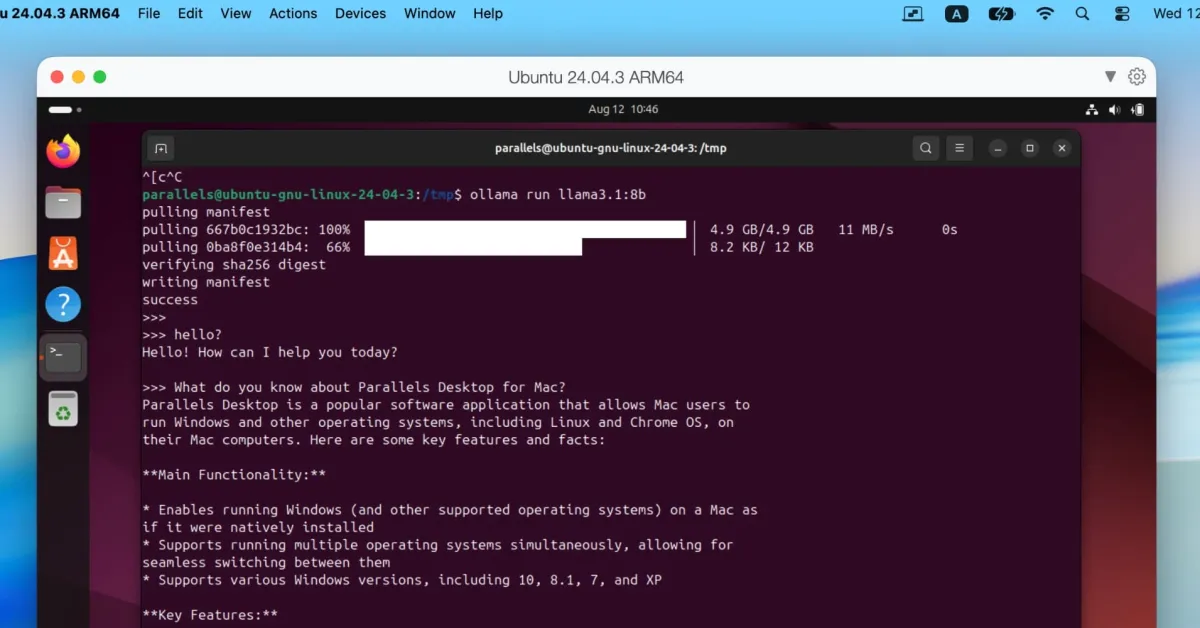Click the 100% download progress bar
The image size is (1200, 628).
pyautogui.click(x=525, y=229)
